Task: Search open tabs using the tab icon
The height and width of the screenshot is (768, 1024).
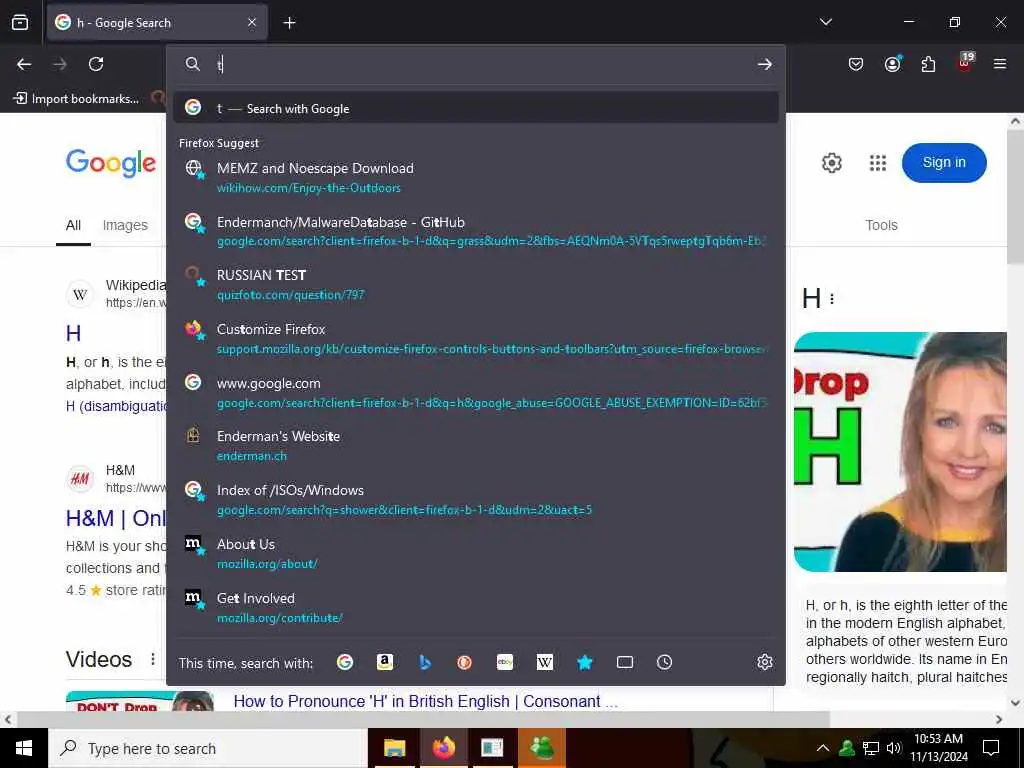Action: [x=625, y=662]
